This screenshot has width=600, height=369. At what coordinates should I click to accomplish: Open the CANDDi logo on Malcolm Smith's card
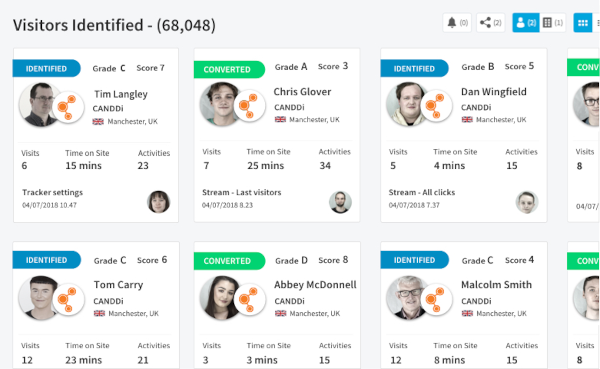[x=436, y=299]
